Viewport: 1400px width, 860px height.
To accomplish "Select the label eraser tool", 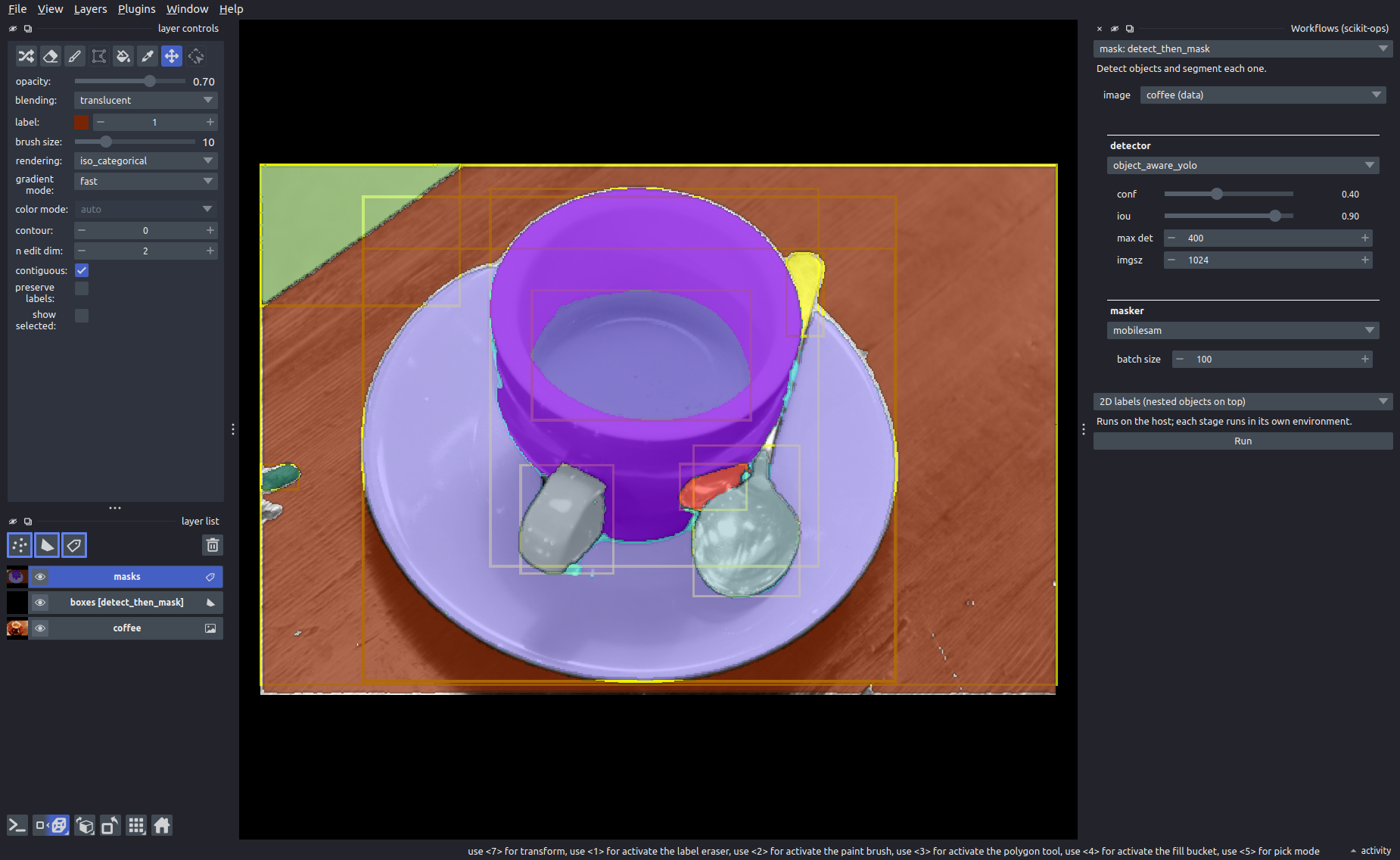I will (51, 56).
